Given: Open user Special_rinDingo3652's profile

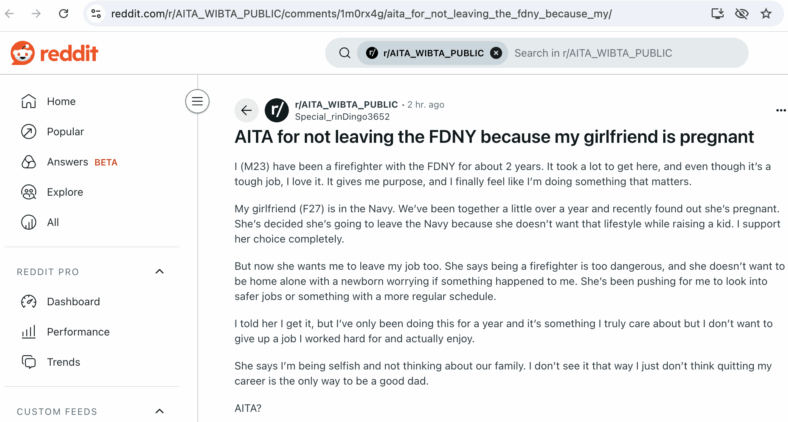Looking at the screenshot, I should click(342, 117).
